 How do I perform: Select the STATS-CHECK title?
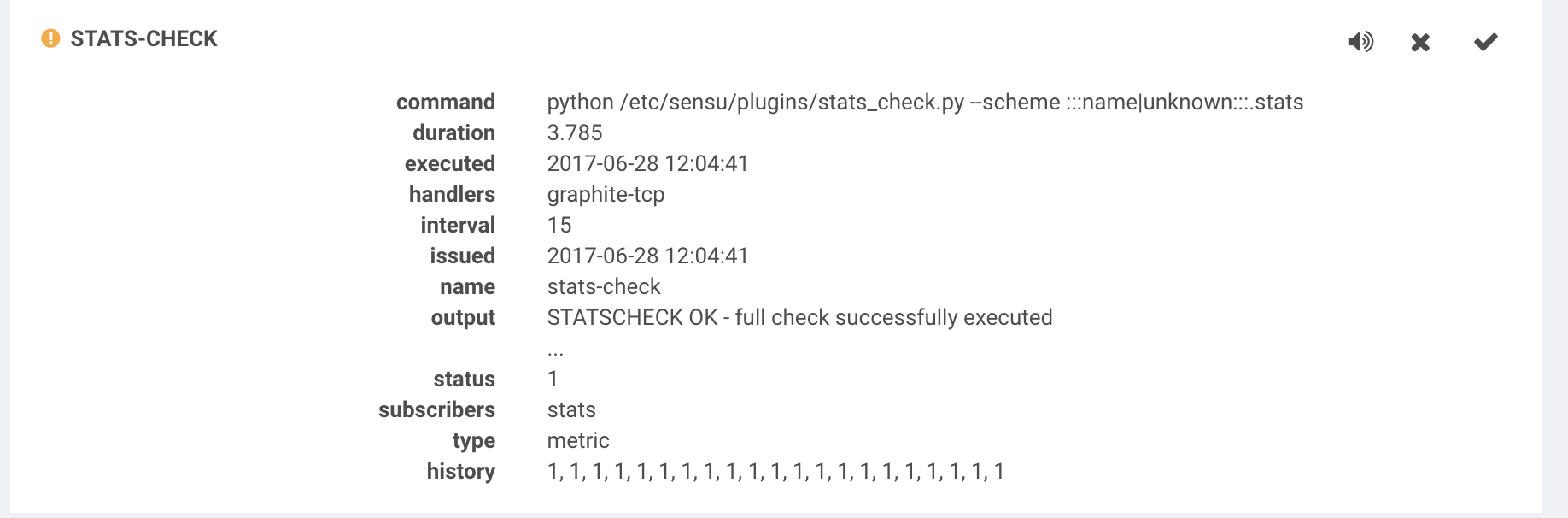(143, 38)
